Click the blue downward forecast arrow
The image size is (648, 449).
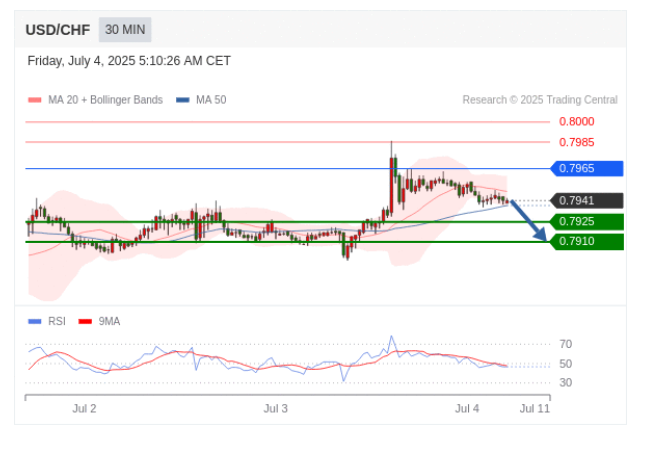pos(529,221)
